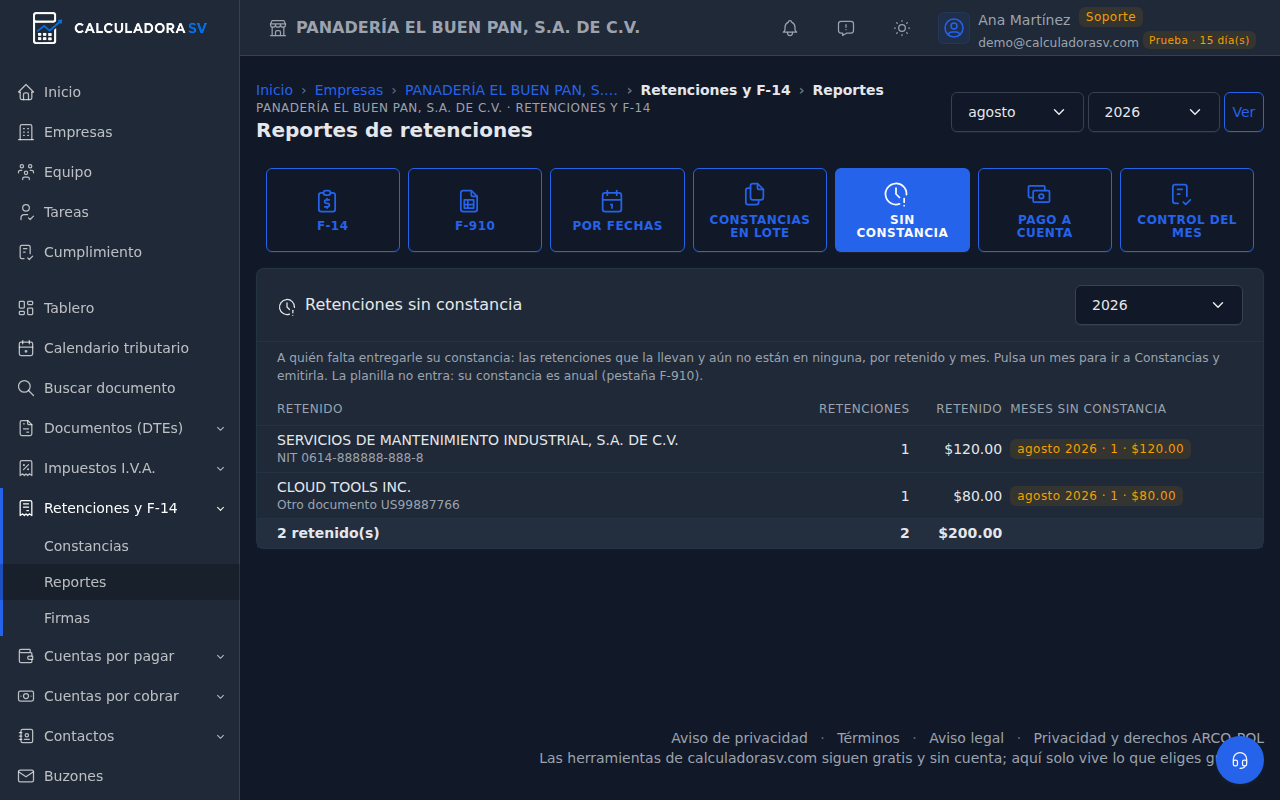This screenshot has height=800, width=1280.
Task: Collapse Retenciones y F-14 menu
Action: 119,508
